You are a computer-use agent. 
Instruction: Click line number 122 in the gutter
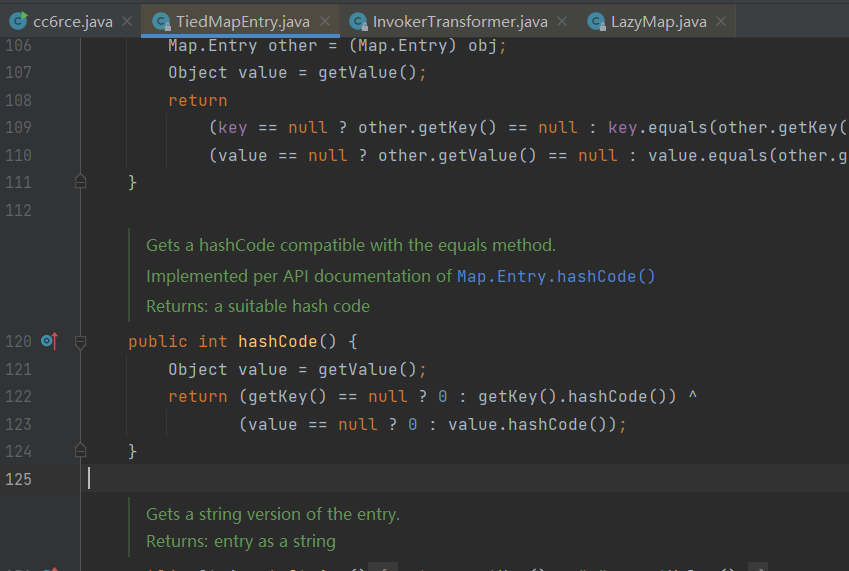[x=19, y=397]
